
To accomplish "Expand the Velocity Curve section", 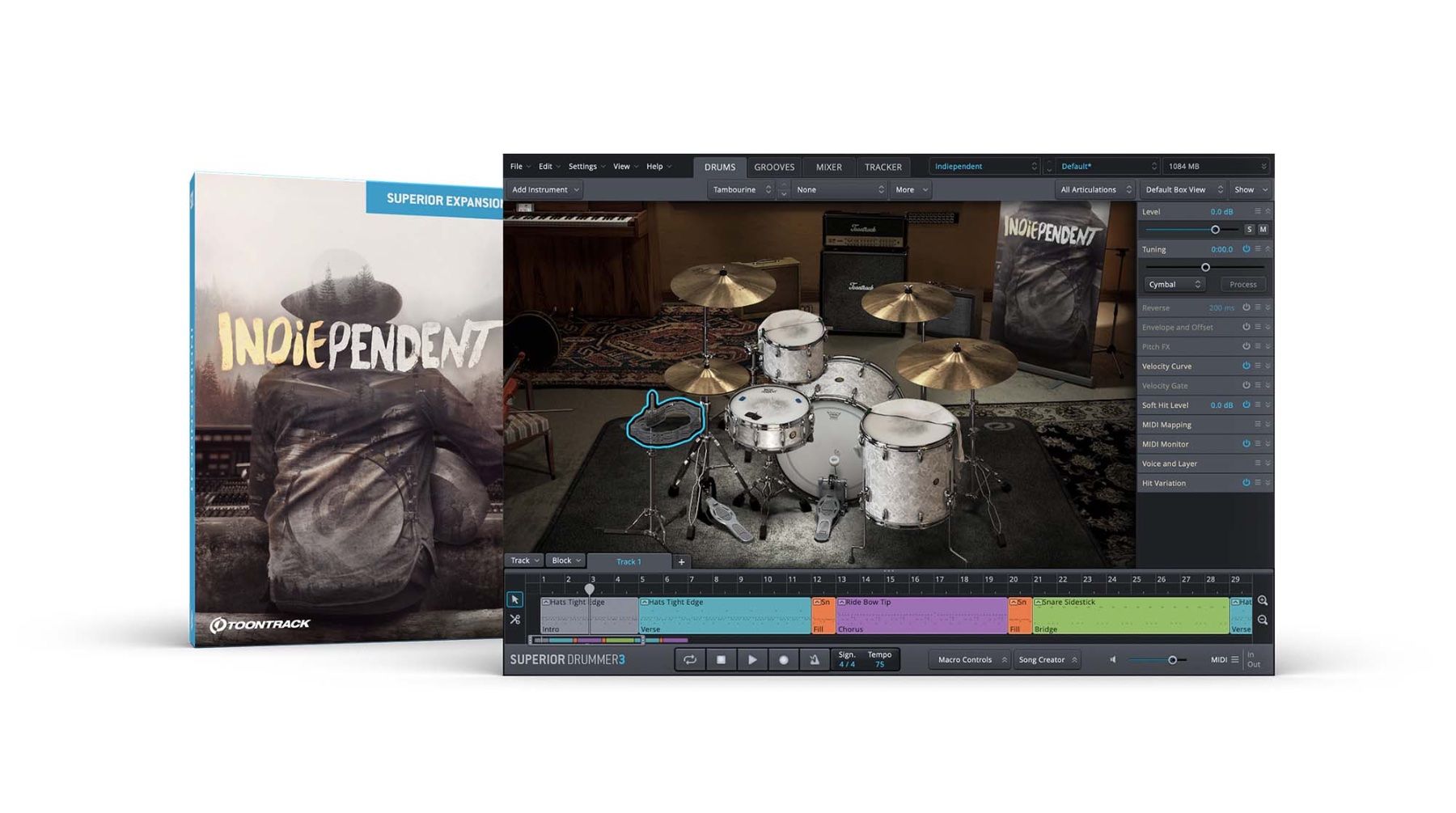I will coord(1268,366).
